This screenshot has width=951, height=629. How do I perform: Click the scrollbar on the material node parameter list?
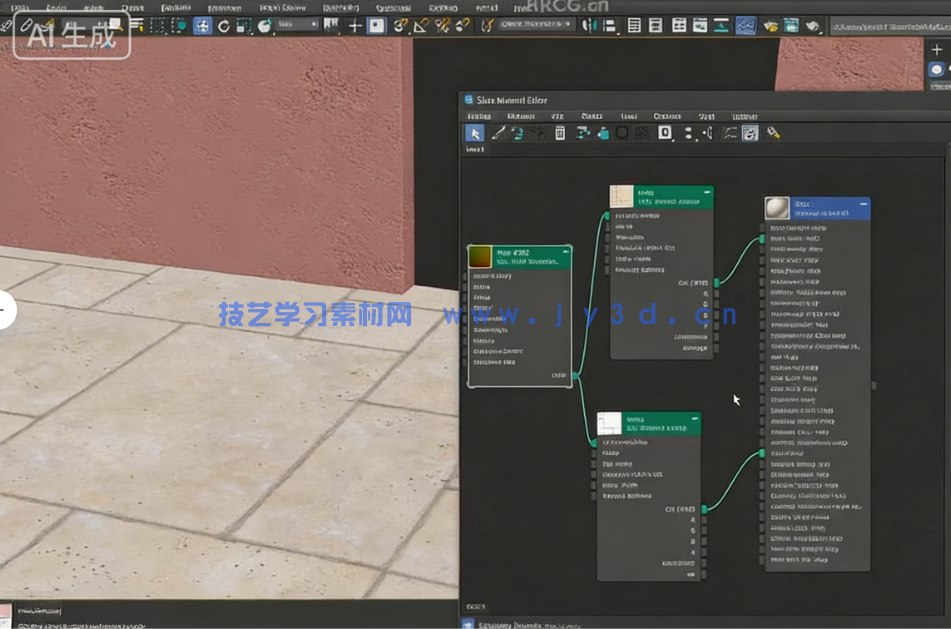(x=872, y=386)
